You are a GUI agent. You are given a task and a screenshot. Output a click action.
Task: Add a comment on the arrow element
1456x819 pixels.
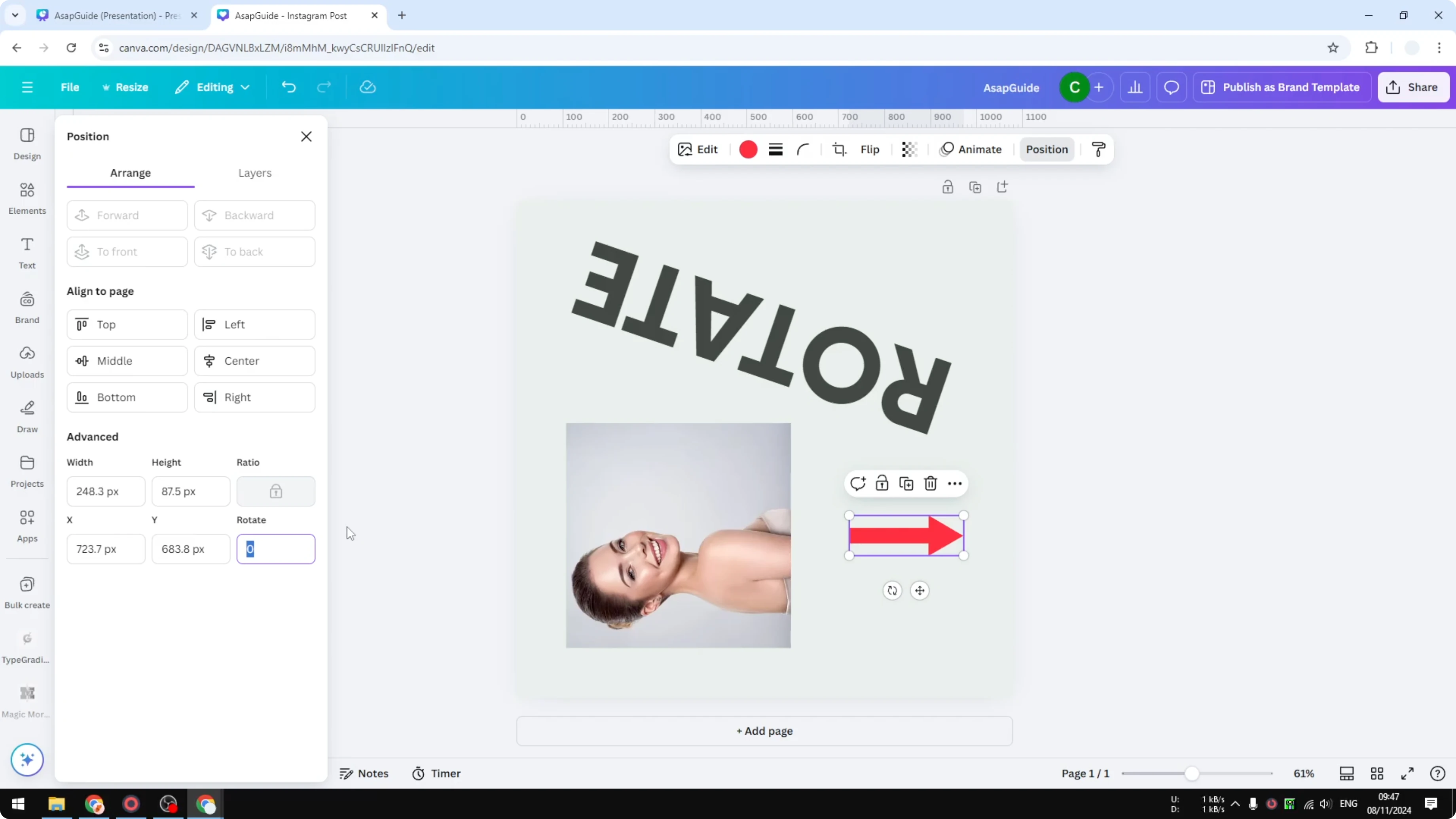pyautogui.click(x=859, y=484)
